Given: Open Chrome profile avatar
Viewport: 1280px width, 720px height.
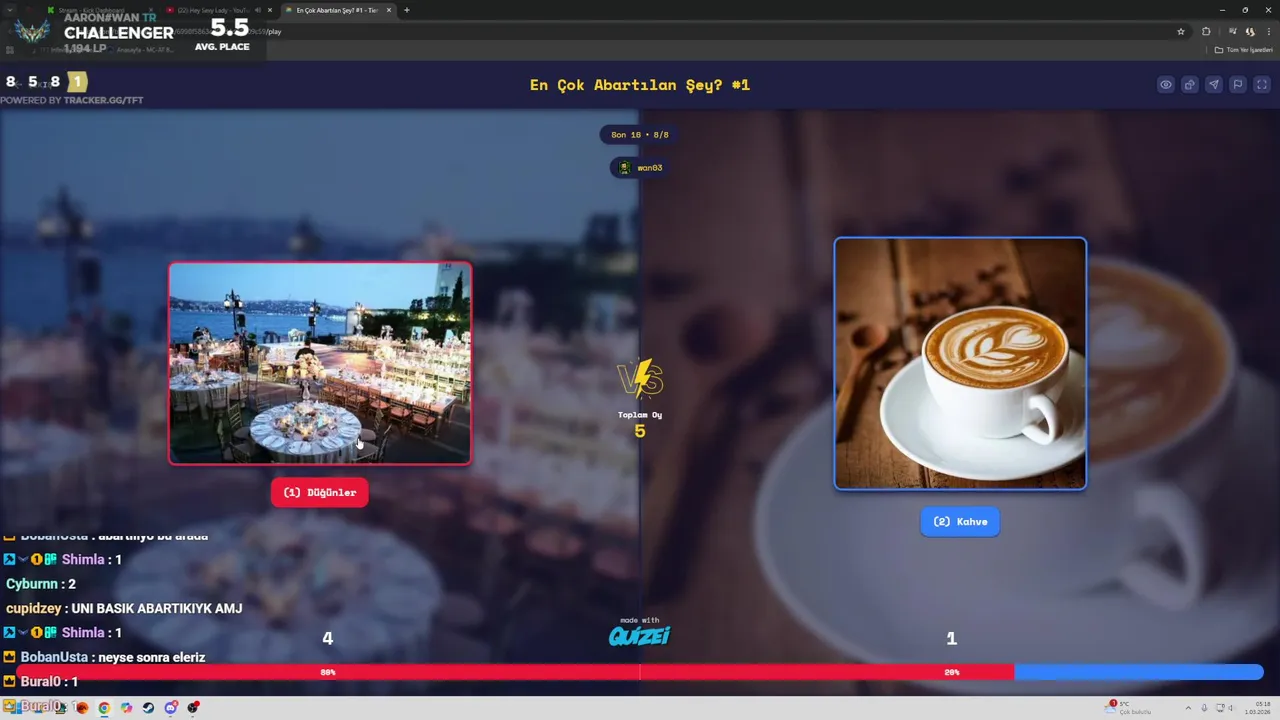Looking at the screenshot, I should 1250,31.
